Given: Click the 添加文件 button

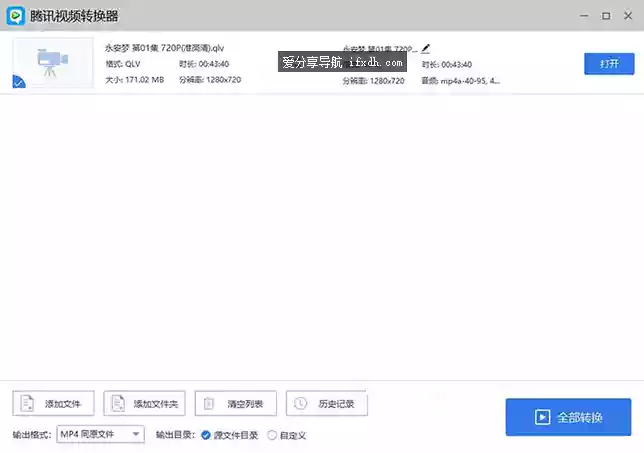Looking at the screenshot, I should 53,403.
